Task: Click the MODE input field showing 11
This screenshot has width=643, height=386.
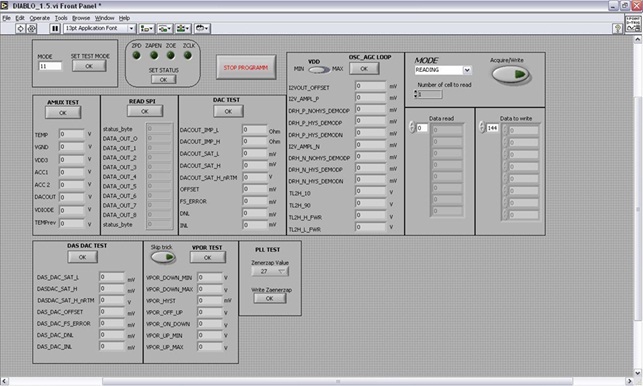Action: point(50,66)
